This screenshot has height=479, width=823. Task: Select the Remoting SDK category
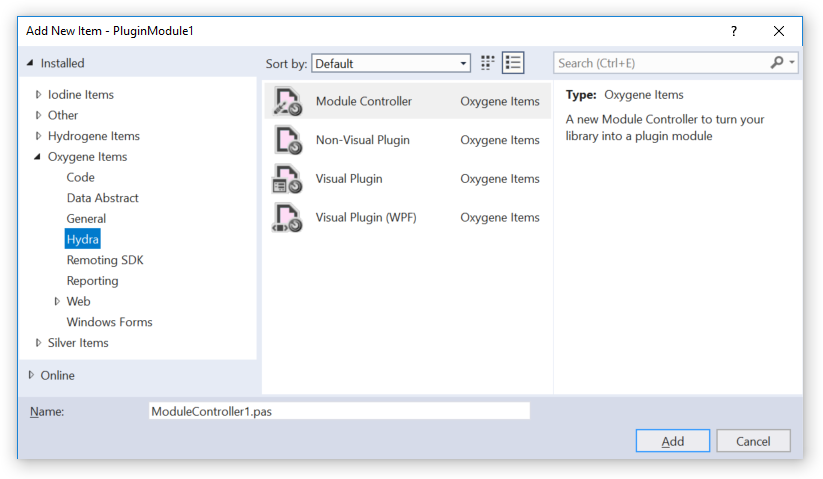click(x=105, y=260)
